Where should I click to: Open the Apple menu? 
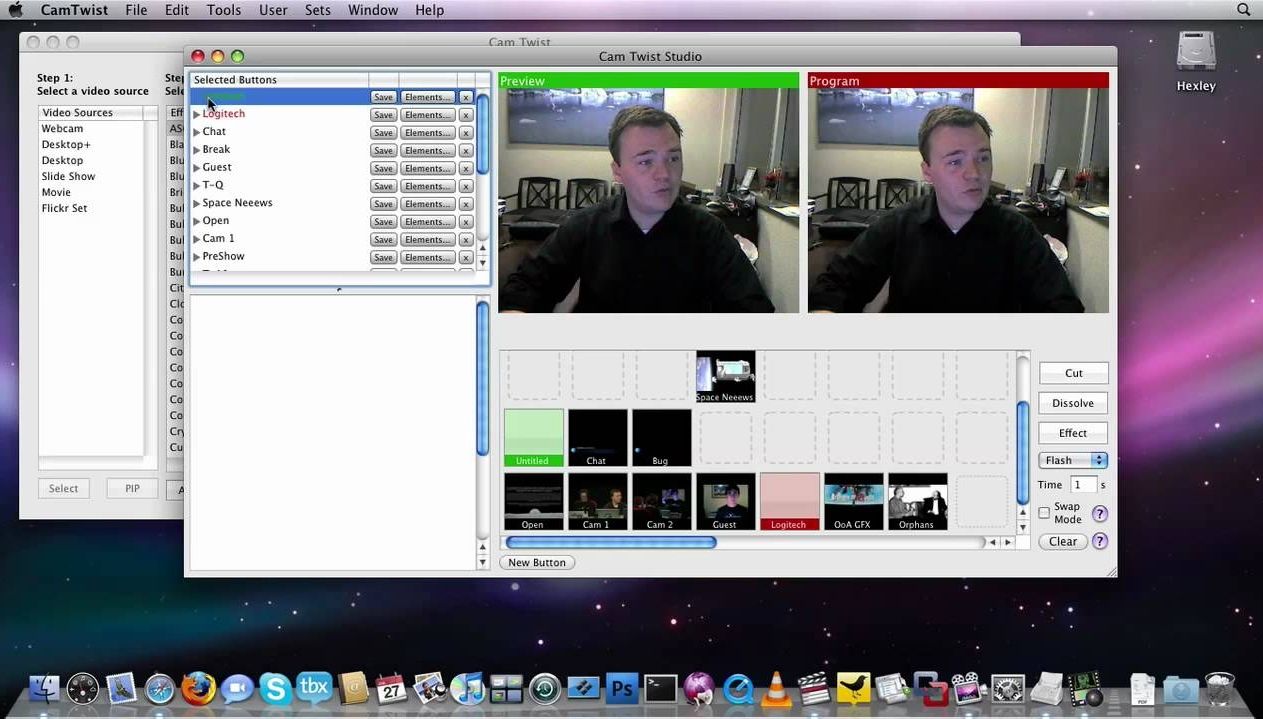tap(15, 10)
